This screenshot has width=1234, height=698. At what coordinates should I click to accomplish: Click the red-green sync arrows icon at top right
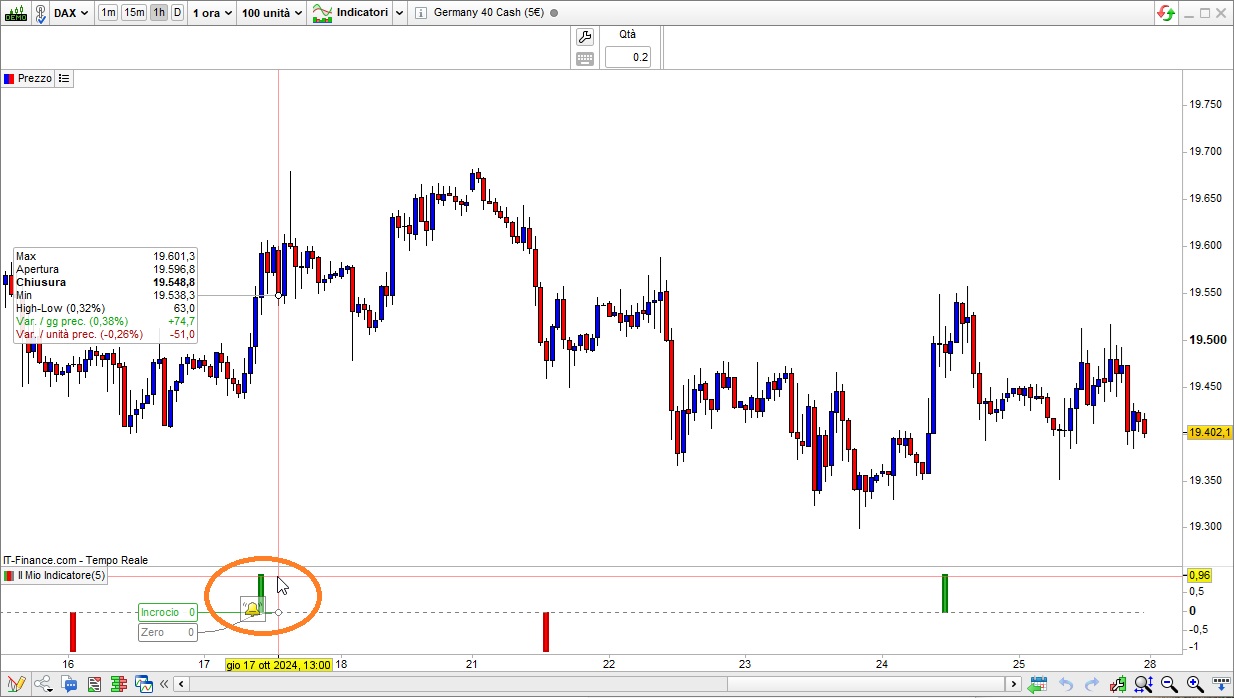1166,13
